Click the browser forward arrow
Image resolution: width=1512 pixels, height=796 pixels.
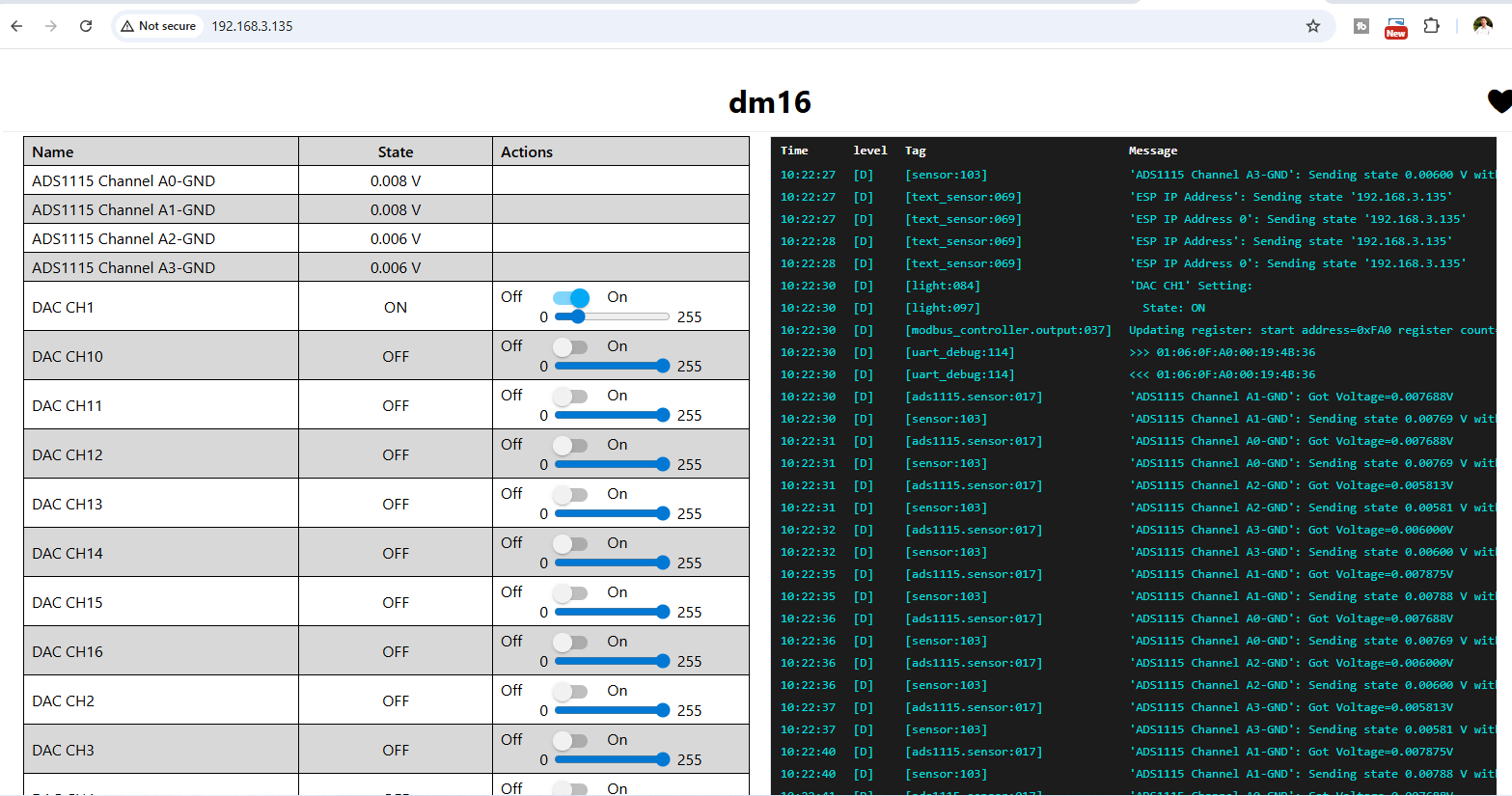[51, 26]
